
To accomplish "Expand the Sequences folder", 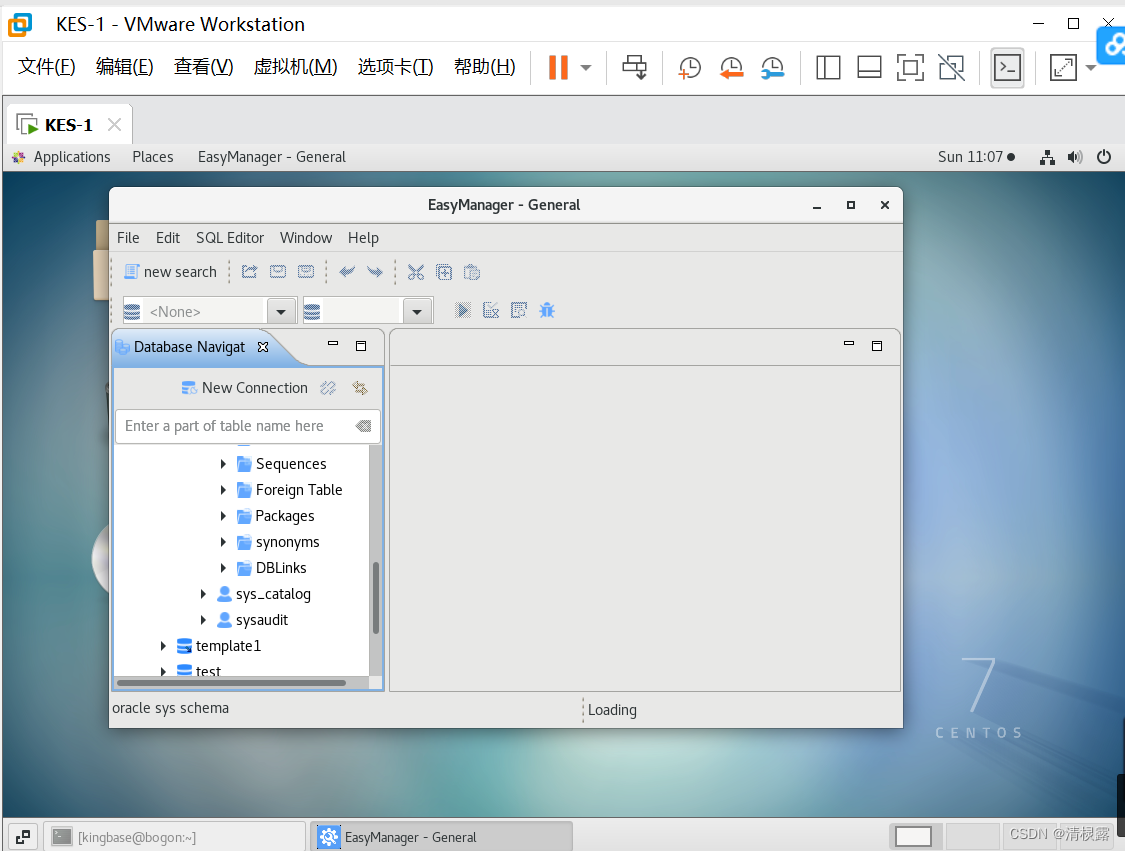I will 223,464.
